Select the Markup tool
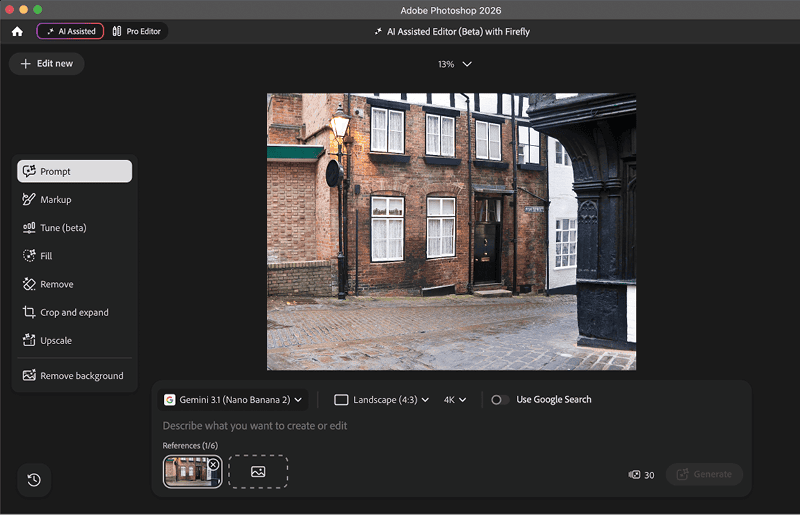 coord(74,200)
